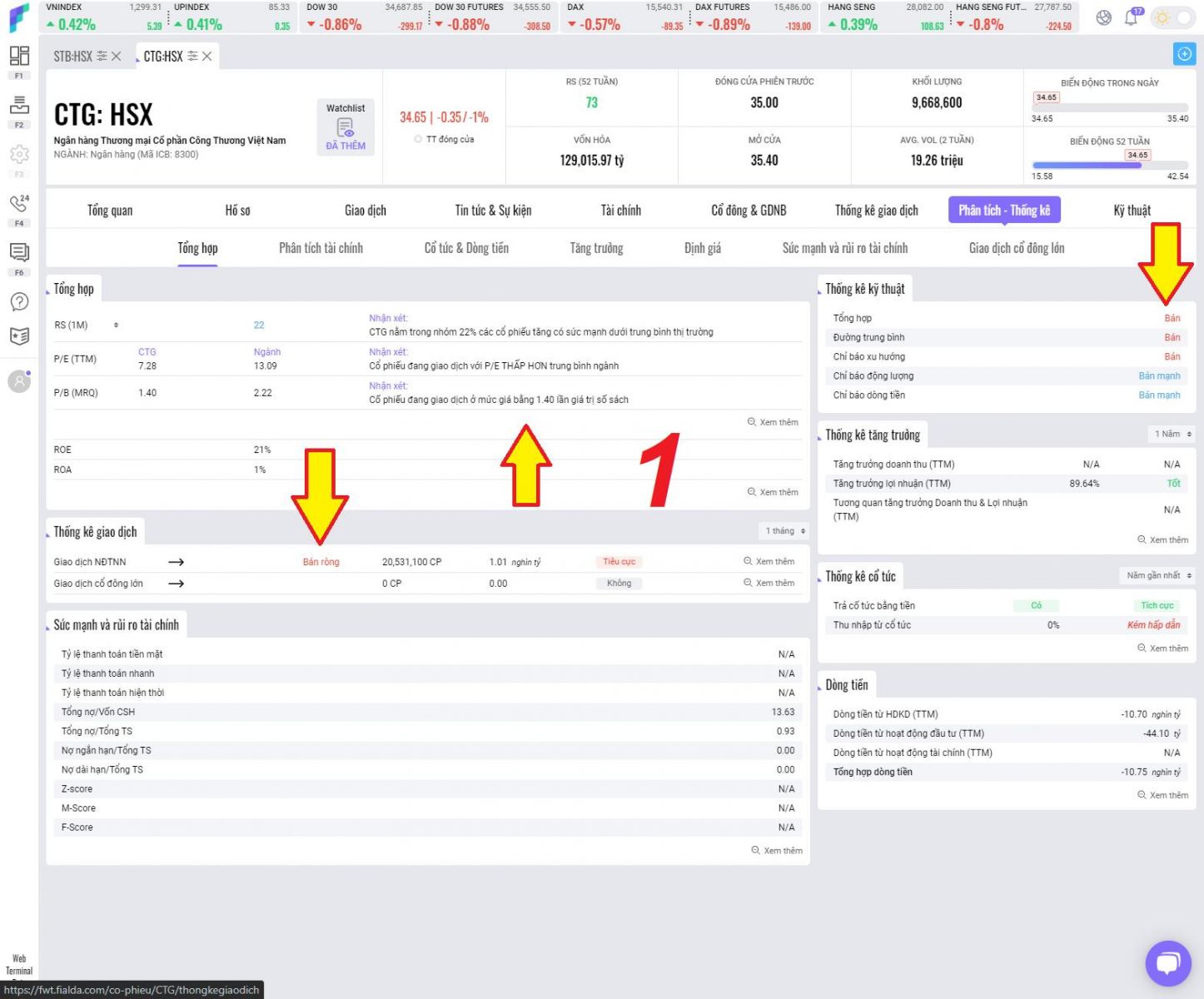This screenshot has height=999, width=1204.
Task: Click the Bán ròng status text
Action: click(321, 562)
